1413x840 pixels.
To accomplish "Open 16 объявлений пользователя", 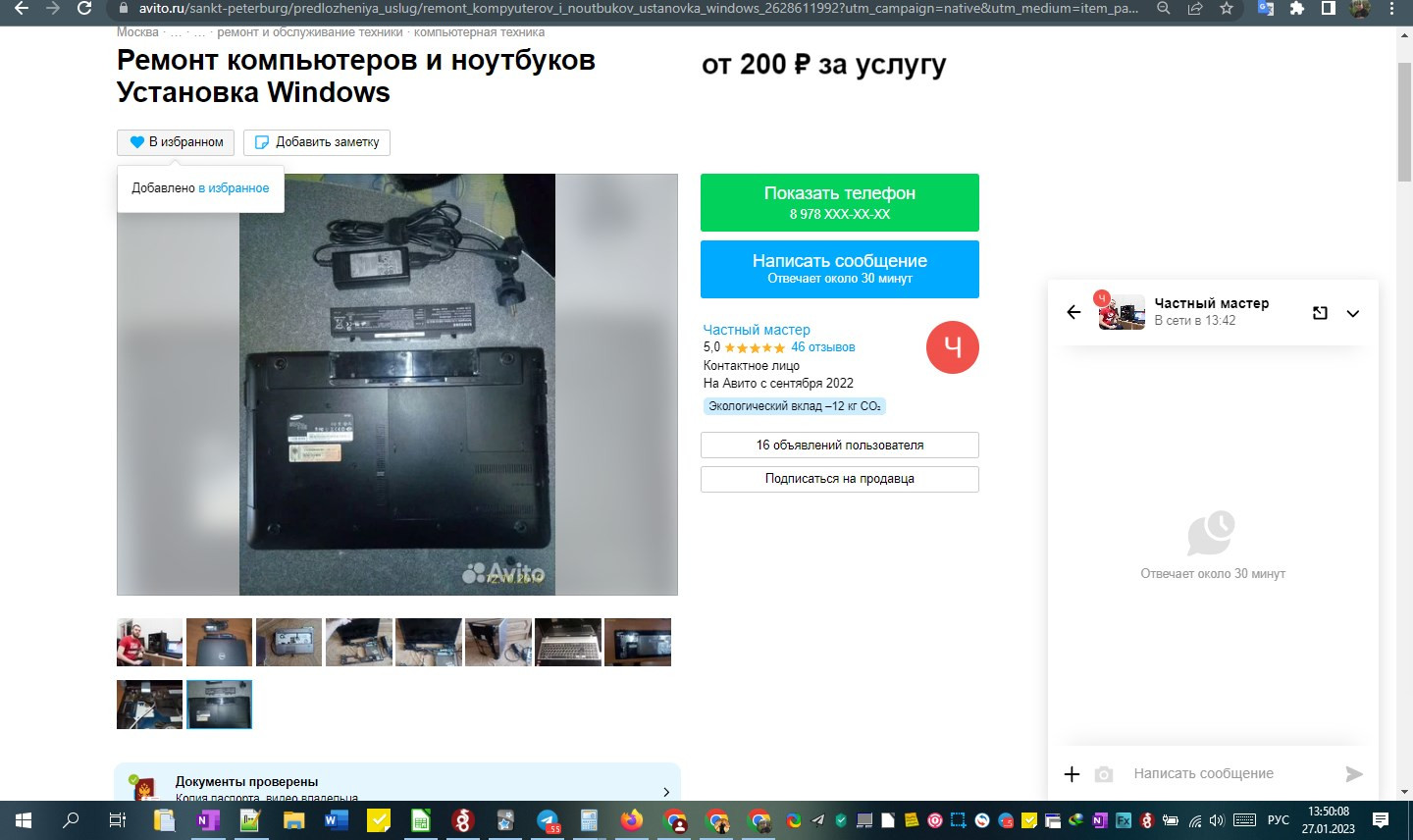I will tap(840, 445).
